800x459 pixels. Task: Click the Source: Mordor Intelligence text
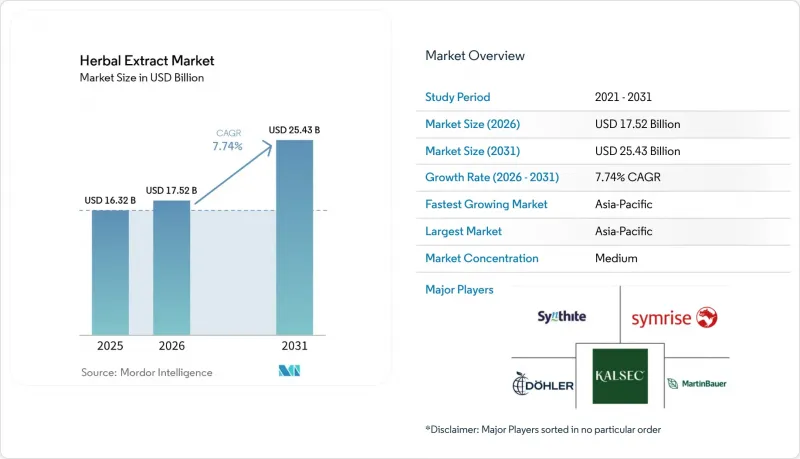pos(146,372)
